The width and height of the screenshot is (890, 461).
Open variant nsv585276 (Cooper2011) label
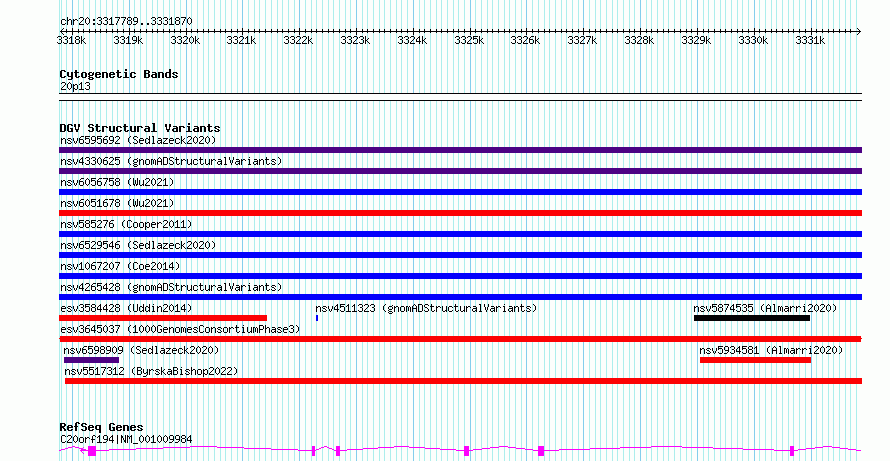[126, 224]
